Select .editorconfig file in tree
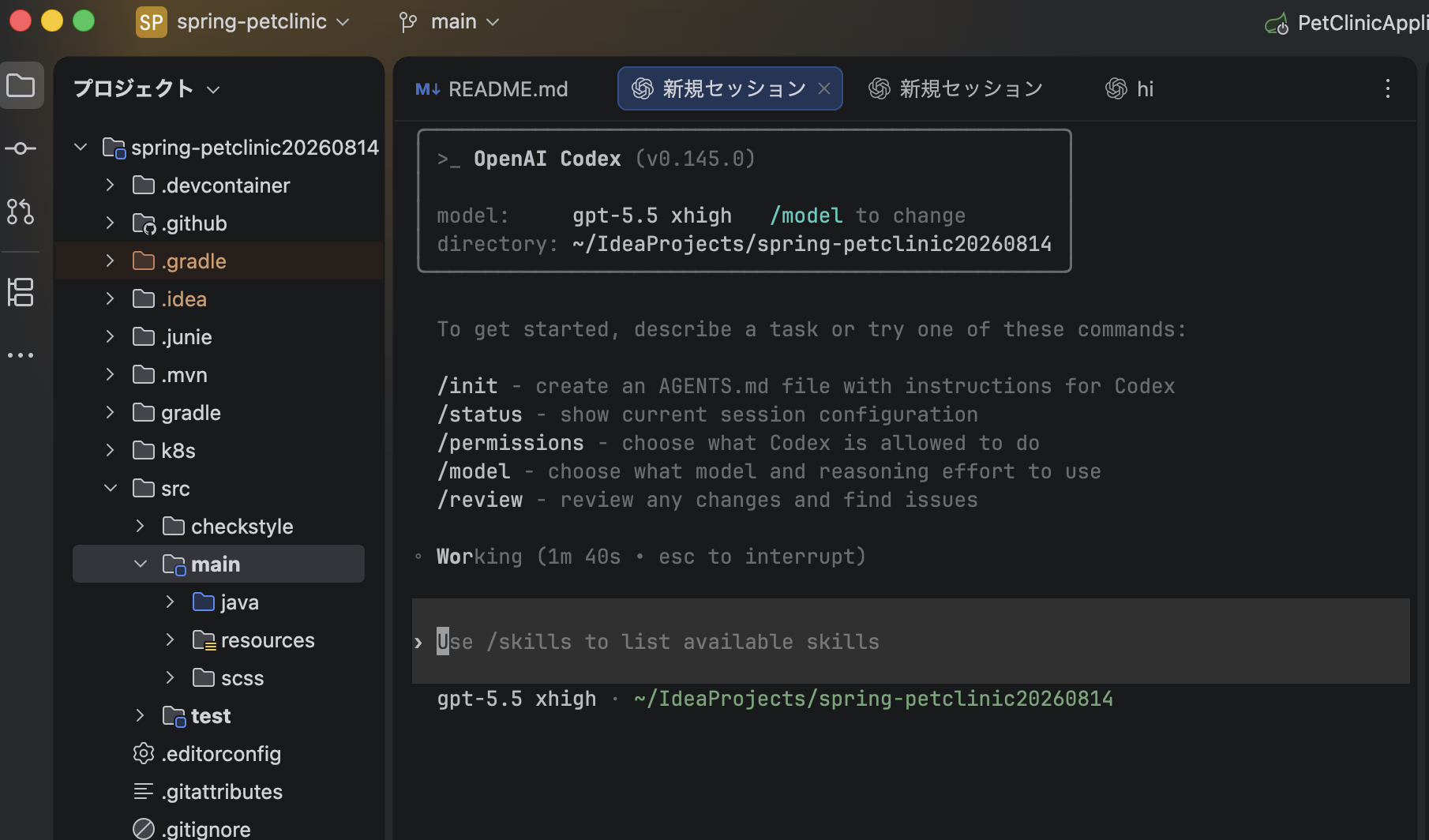 tap(219, 753)
